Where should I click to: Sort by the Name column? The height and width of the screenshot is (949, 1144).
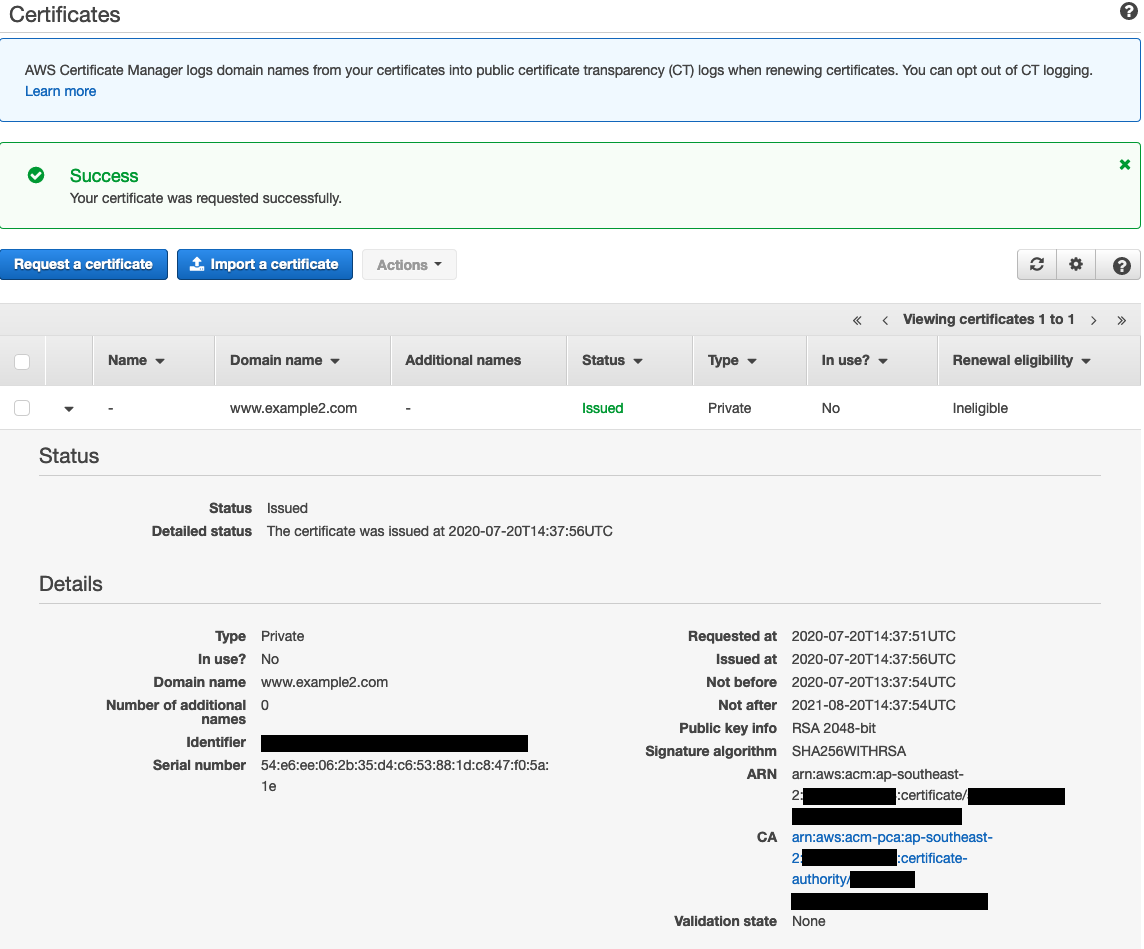[x=134, y=360]
